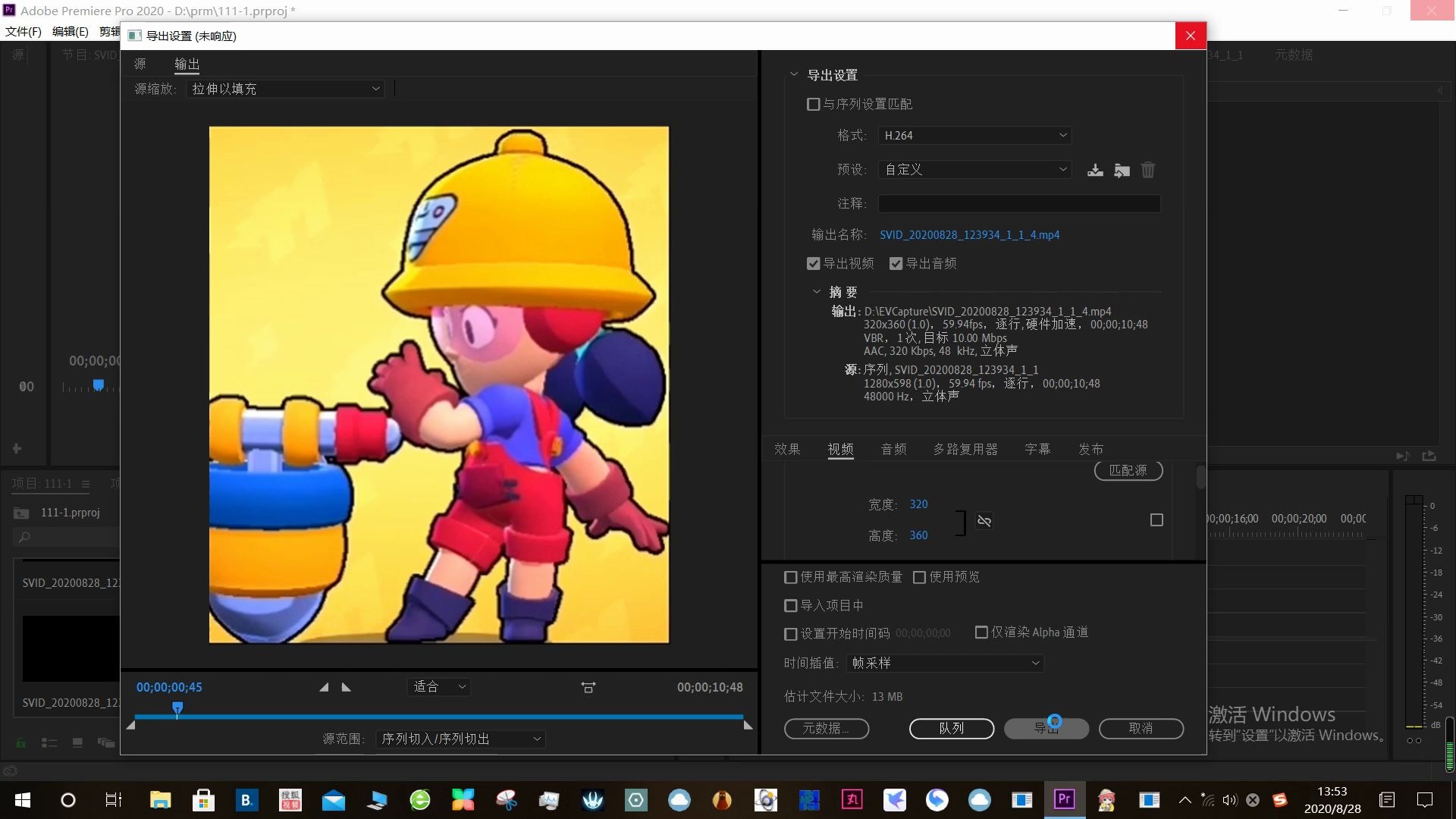Toggle the checkbox beside width and height
This screenshot has height=819, width=1456.
point(1156,519)
